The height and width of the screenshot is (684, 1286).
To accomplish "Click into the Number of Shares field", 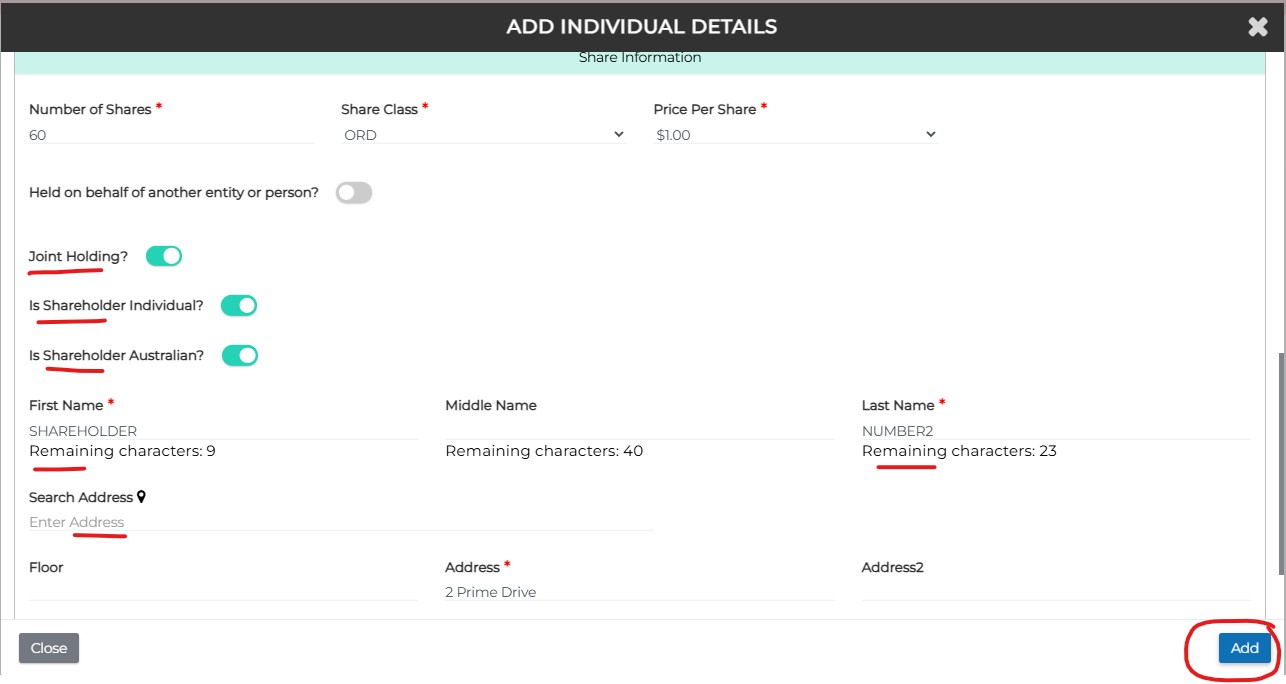I will point(171,135).
